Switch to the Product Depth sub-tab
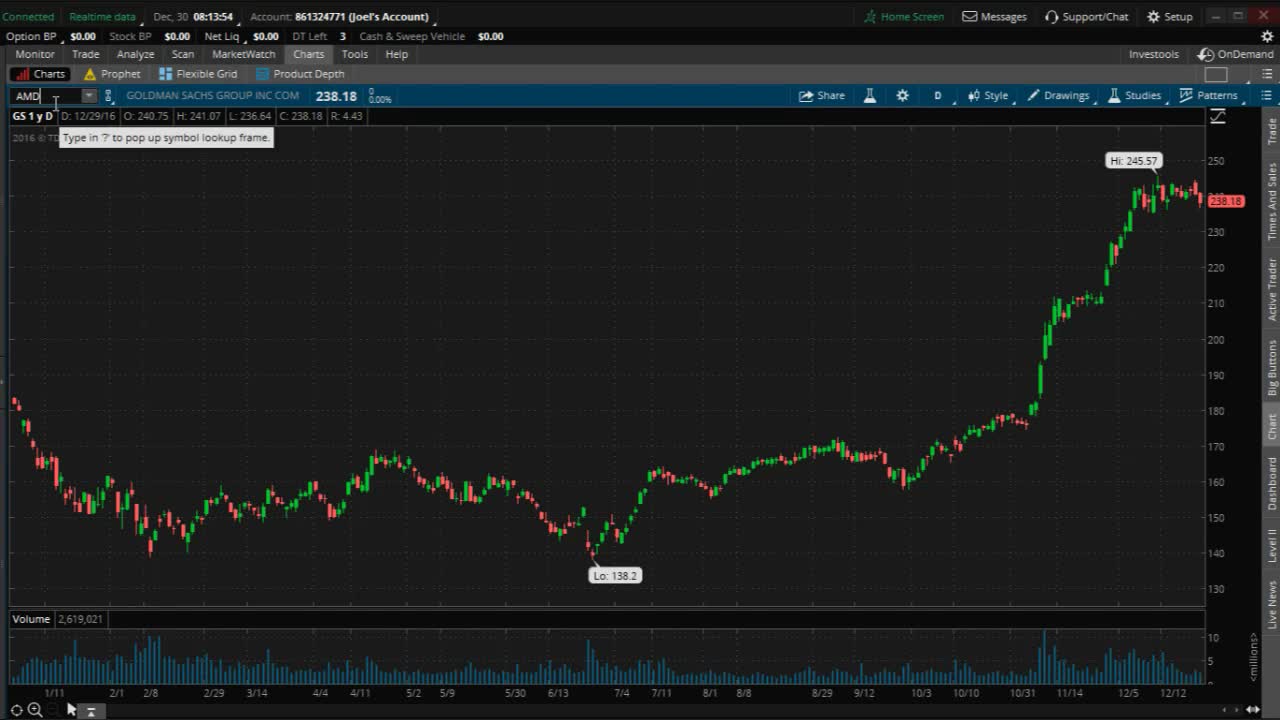Screen dimensions: 1280x720 tap(300, 74)
